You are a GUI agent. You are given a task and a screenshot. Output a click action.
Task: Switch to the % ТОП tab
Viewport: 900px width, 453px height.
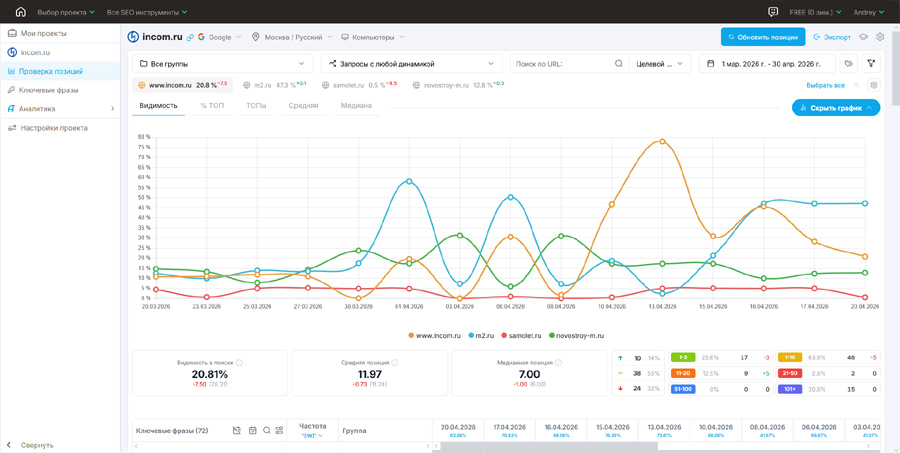point(212,106)
